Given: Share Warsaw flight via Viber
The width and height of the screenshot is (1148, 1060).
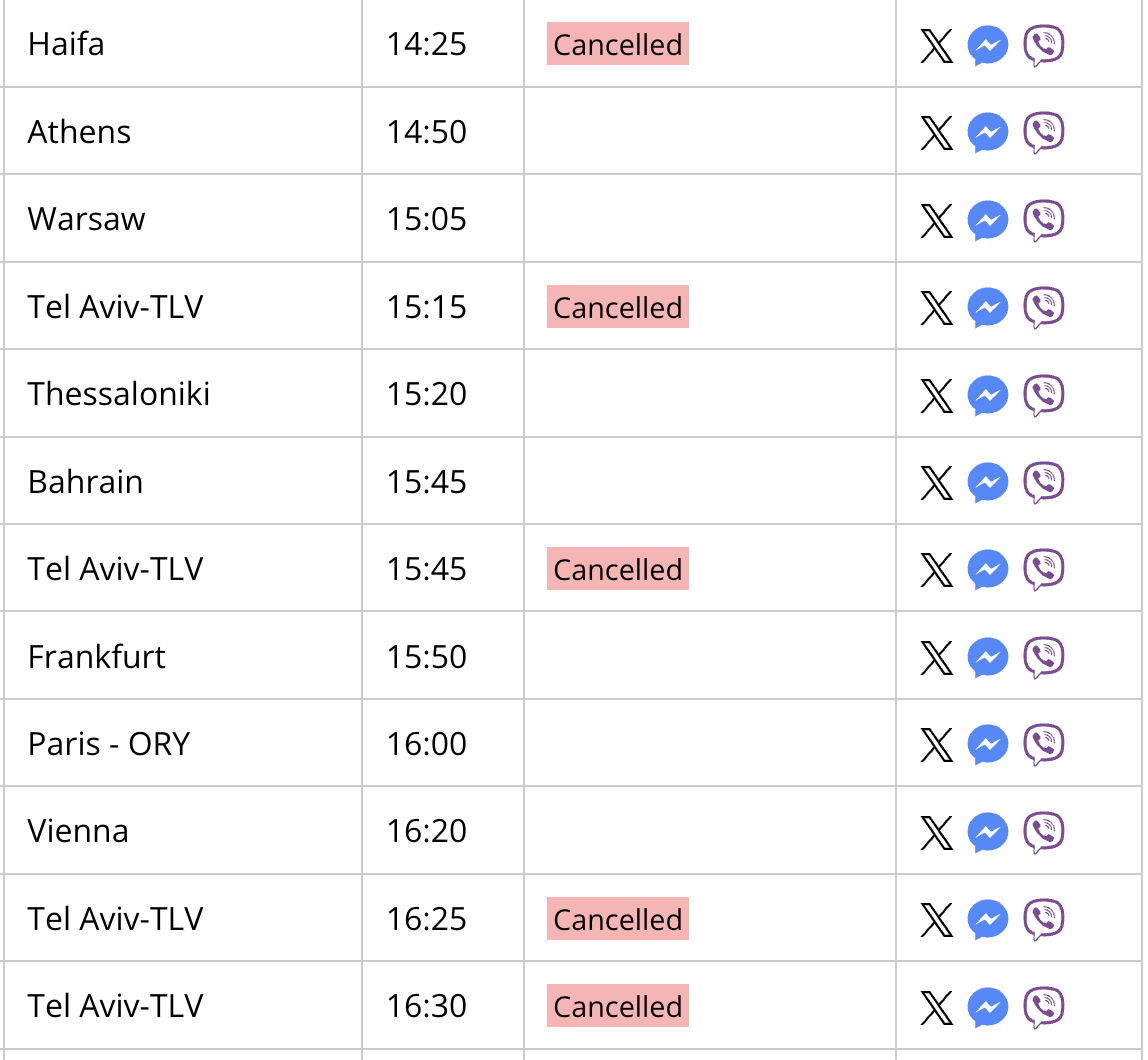Looking at the screenshot, I should (1043, 220).
